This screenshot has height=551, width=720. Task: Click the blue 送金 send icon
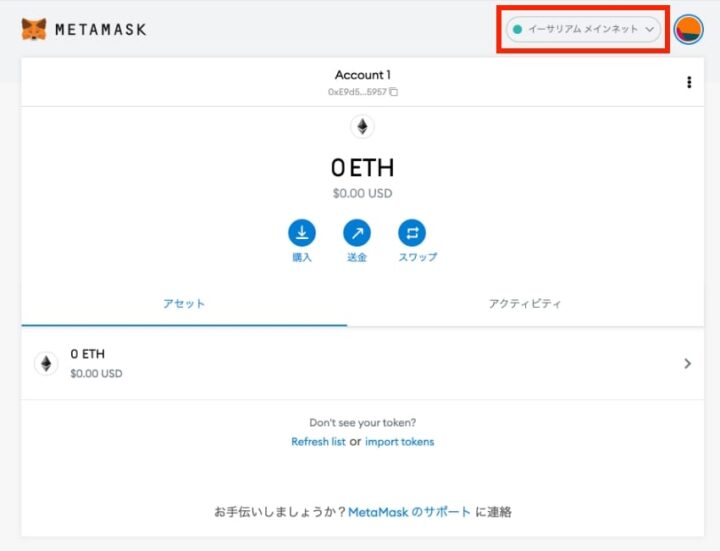(x=357, y=233)
